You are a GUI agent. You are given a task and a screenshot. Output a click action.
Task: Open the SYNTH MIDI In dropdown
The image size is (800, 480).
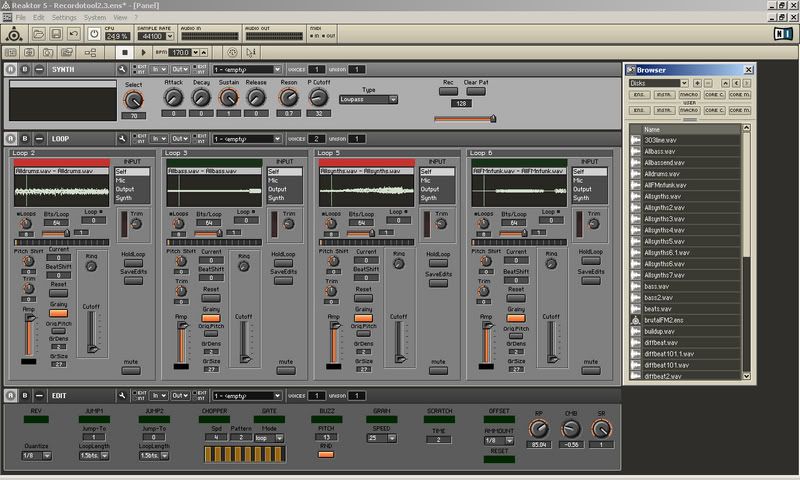(x=159, y=69)
